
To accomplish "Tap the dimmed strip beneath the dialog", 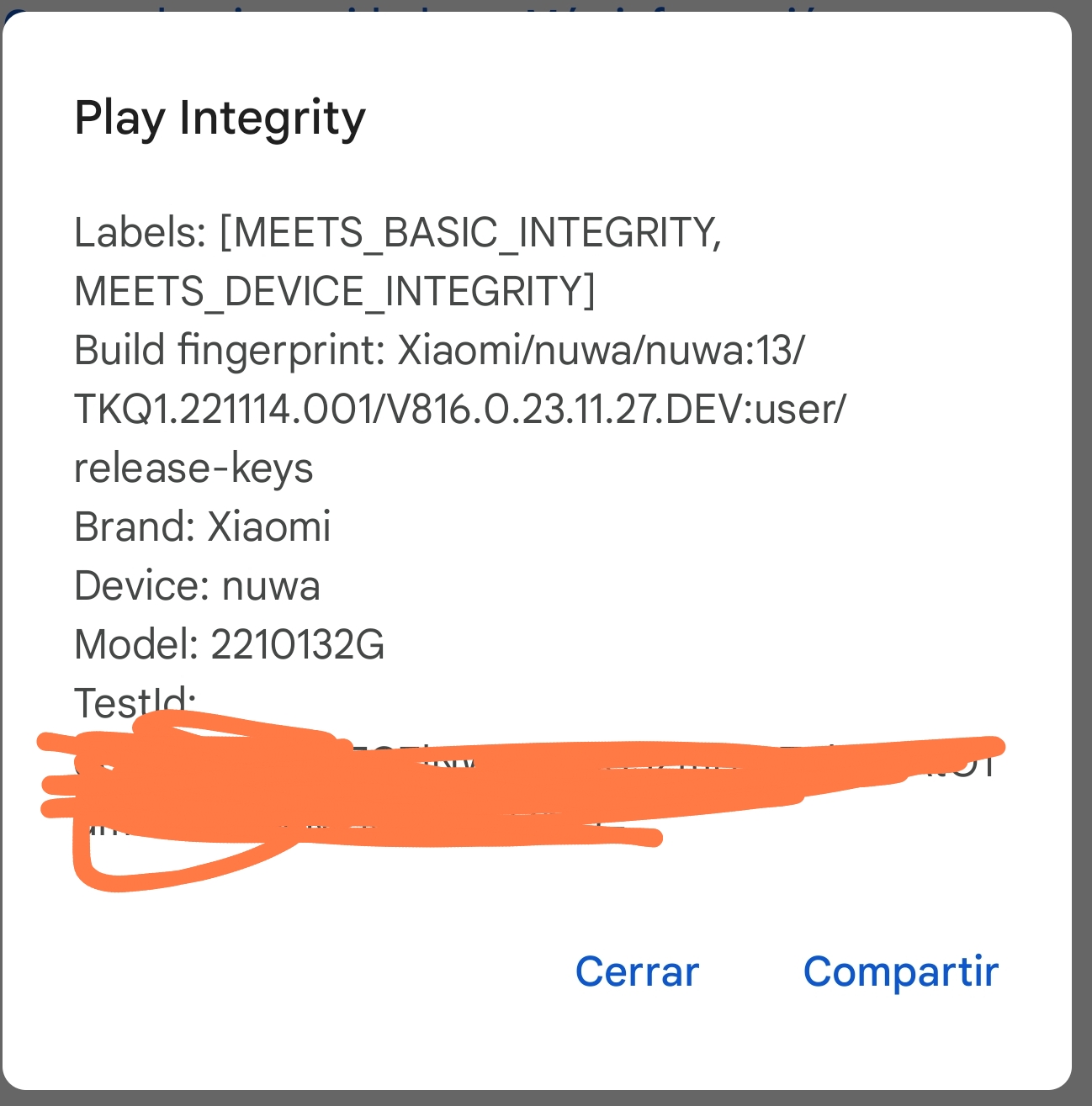I will tap(546, 1099).
